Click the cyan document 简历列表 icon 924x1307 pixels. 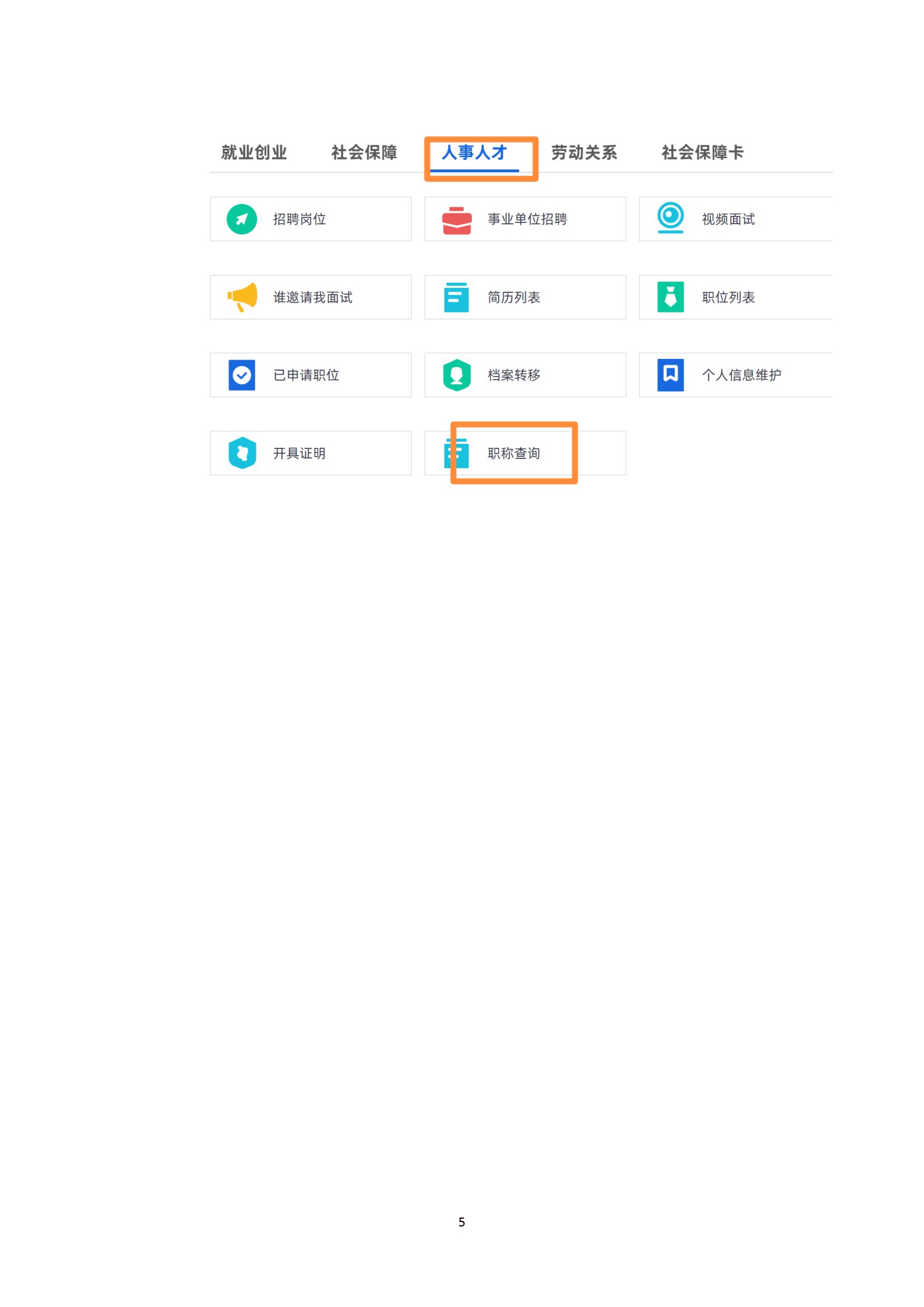(x=456, y=297)
